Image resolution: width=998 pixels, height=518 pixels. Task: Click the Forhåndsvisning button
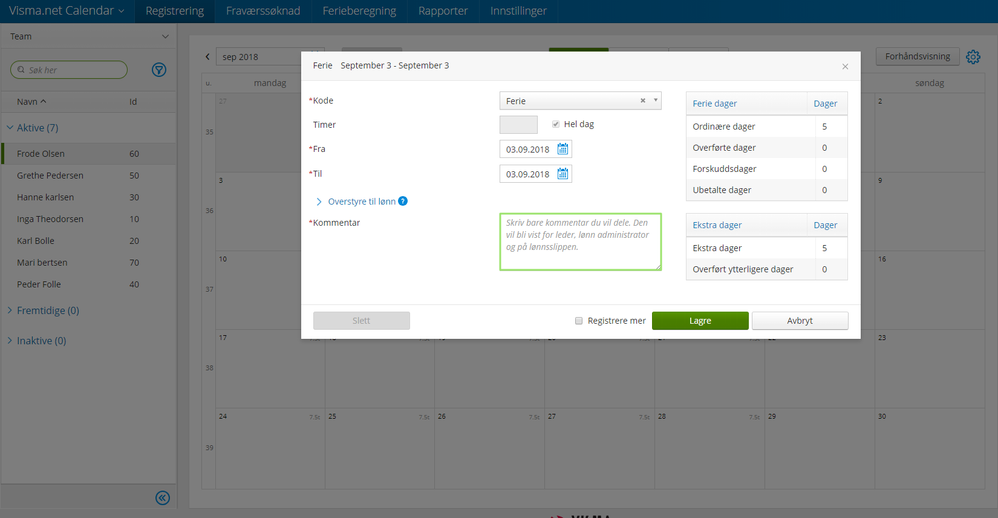pyautogui.click(x=917, y=57)
